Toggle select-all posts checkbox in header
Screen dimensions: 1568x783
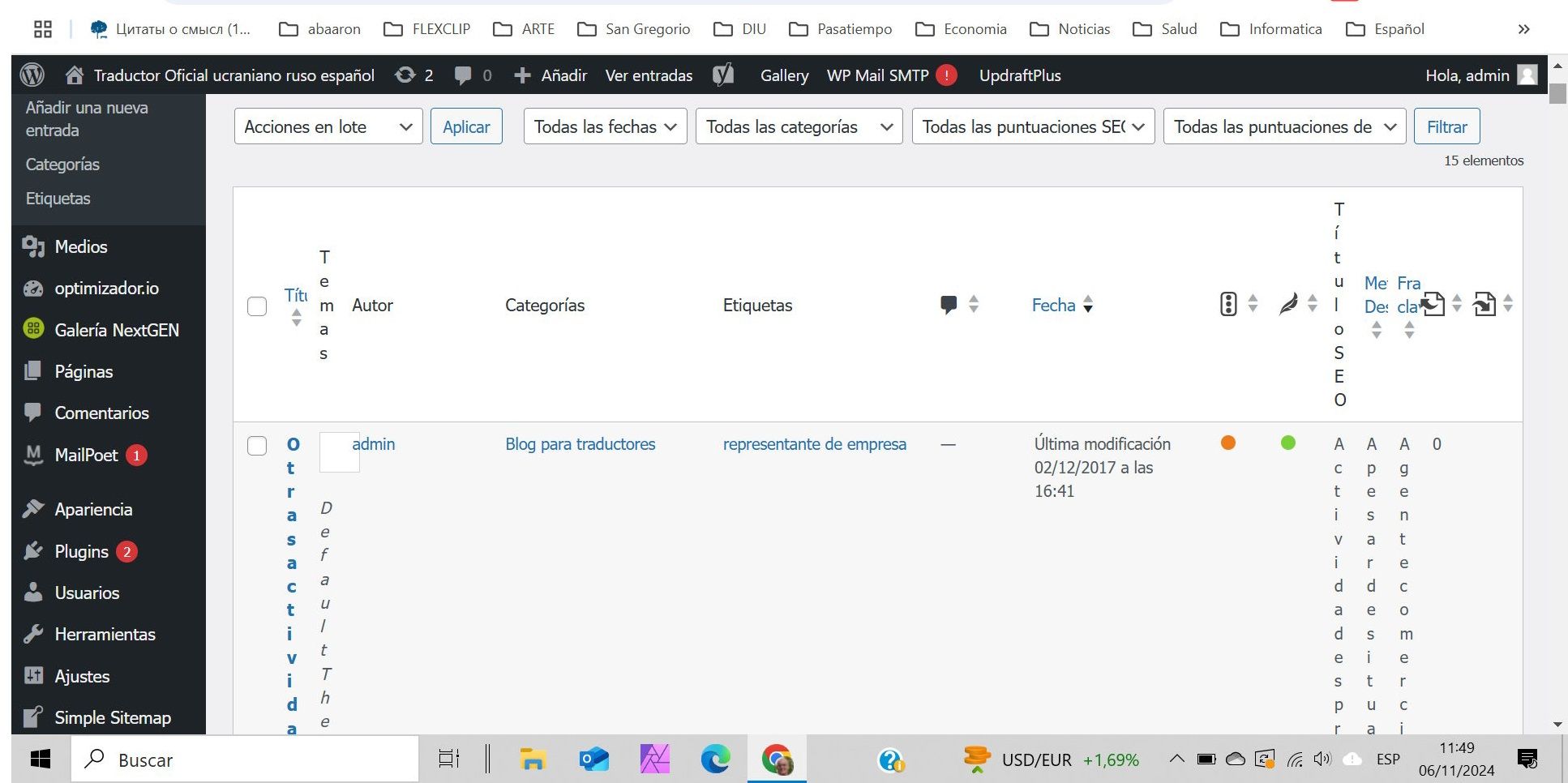click(x=257, y=306)
